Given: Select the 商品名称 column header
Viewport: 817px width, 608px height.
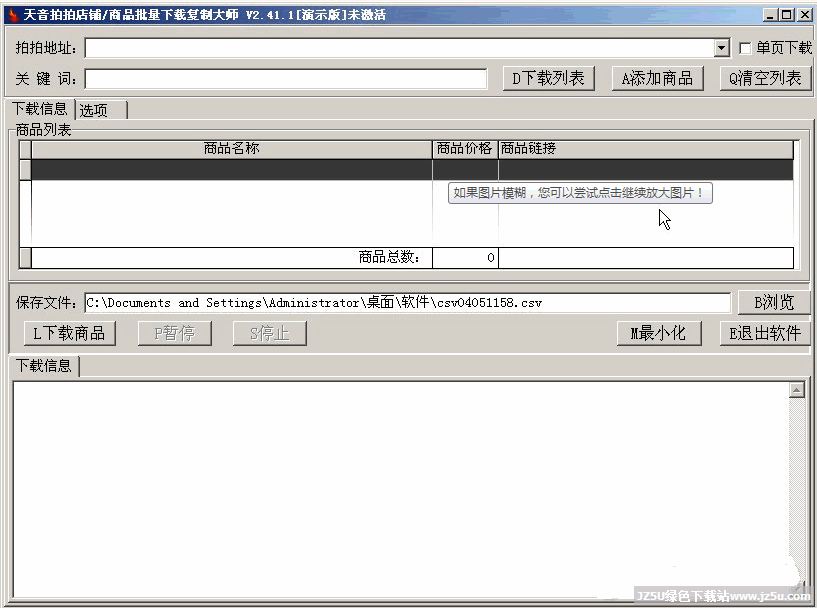Looking at the screenshot, I should pos(232,149).
